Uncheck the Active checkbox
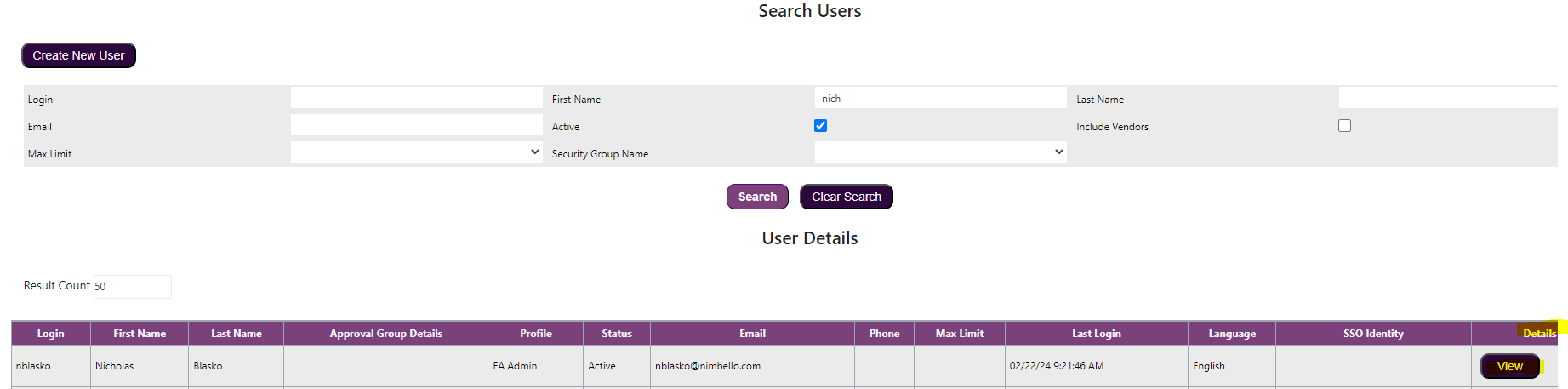The image size is (1568, 389). (x=821, y=126)
